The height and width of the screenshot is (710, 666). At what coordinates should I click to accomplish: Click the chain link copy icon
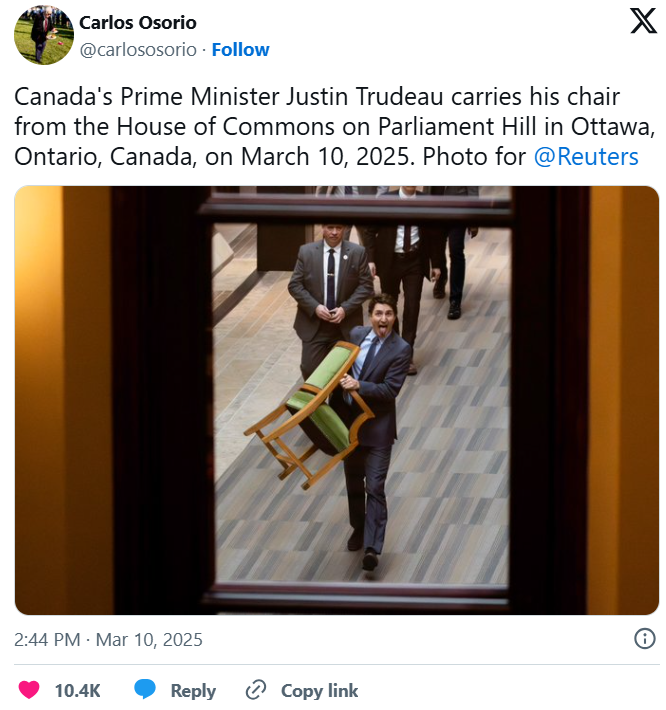(255, 690)
